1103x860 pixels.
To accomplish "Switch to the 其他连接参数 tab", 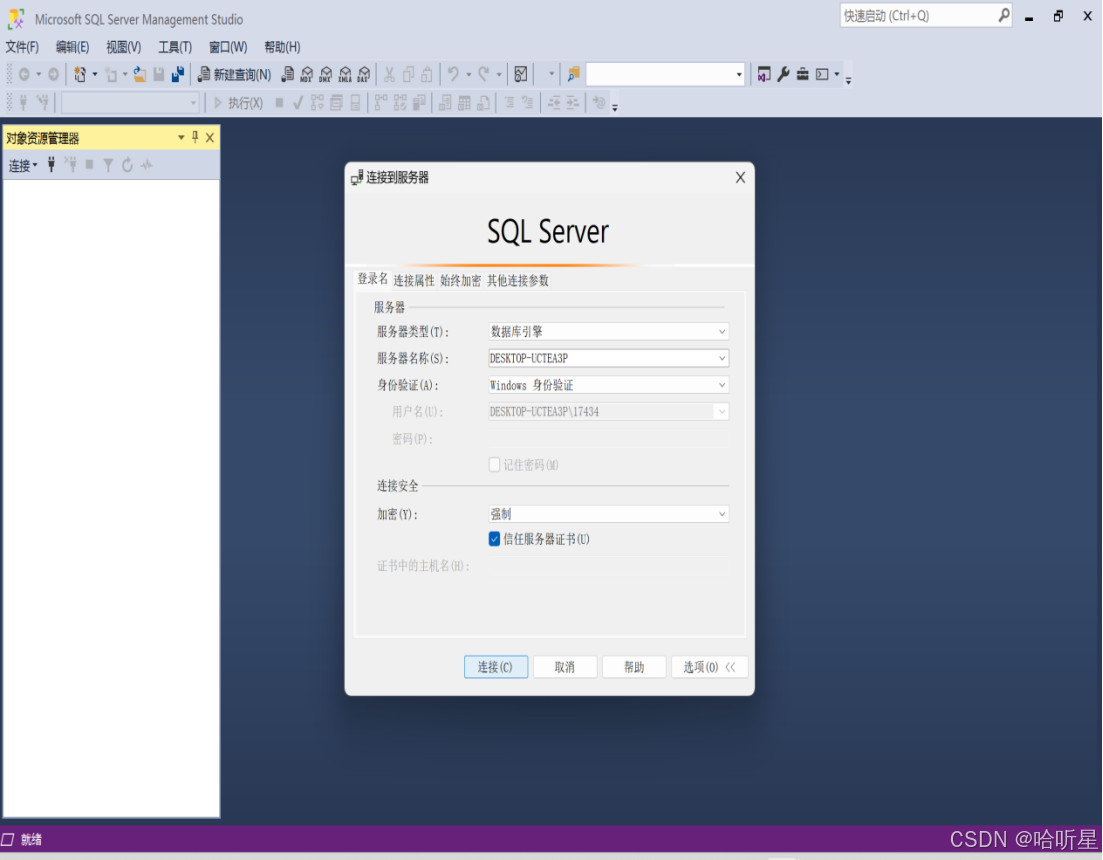I will click(x=518, y=281).
